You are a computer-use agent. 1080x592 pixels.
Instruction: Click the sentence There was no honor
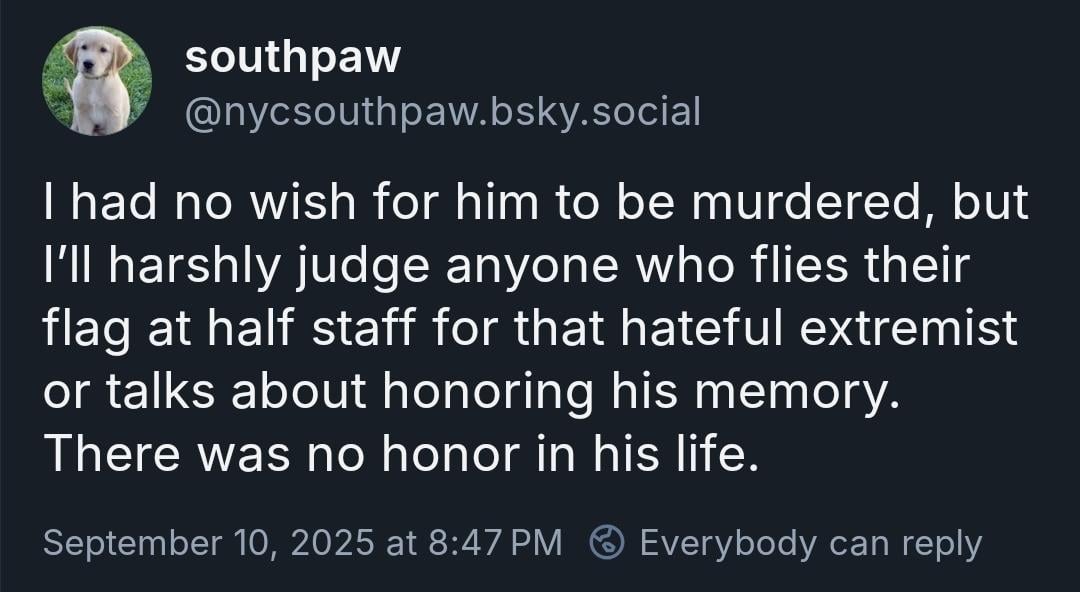(x=401, y=455)
